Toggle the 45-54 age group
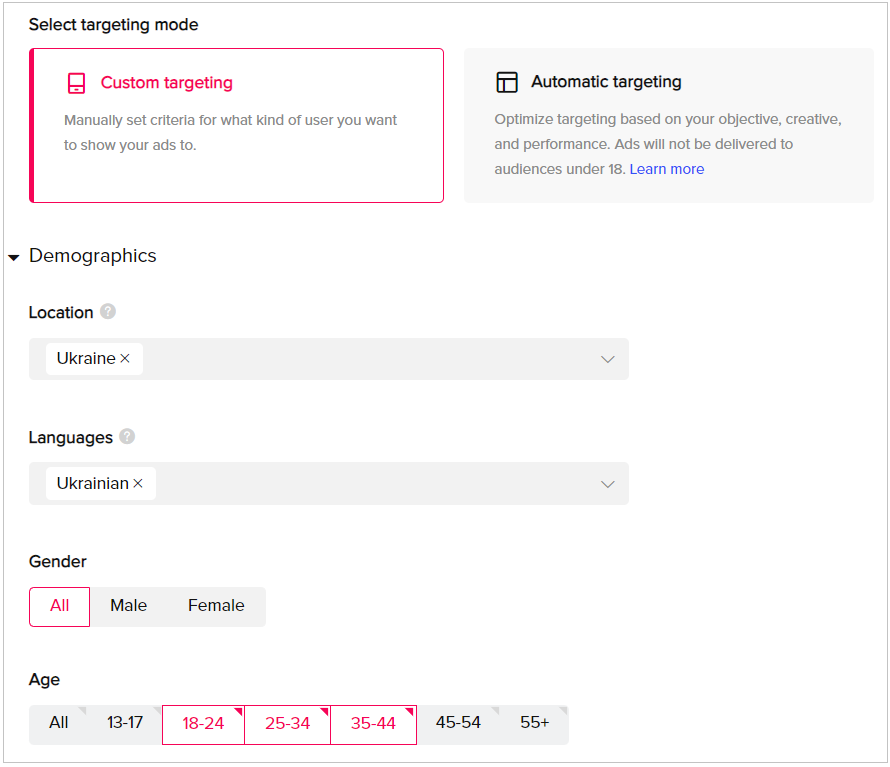The width and height of the screenshot is (890, 767). [458, 723]
